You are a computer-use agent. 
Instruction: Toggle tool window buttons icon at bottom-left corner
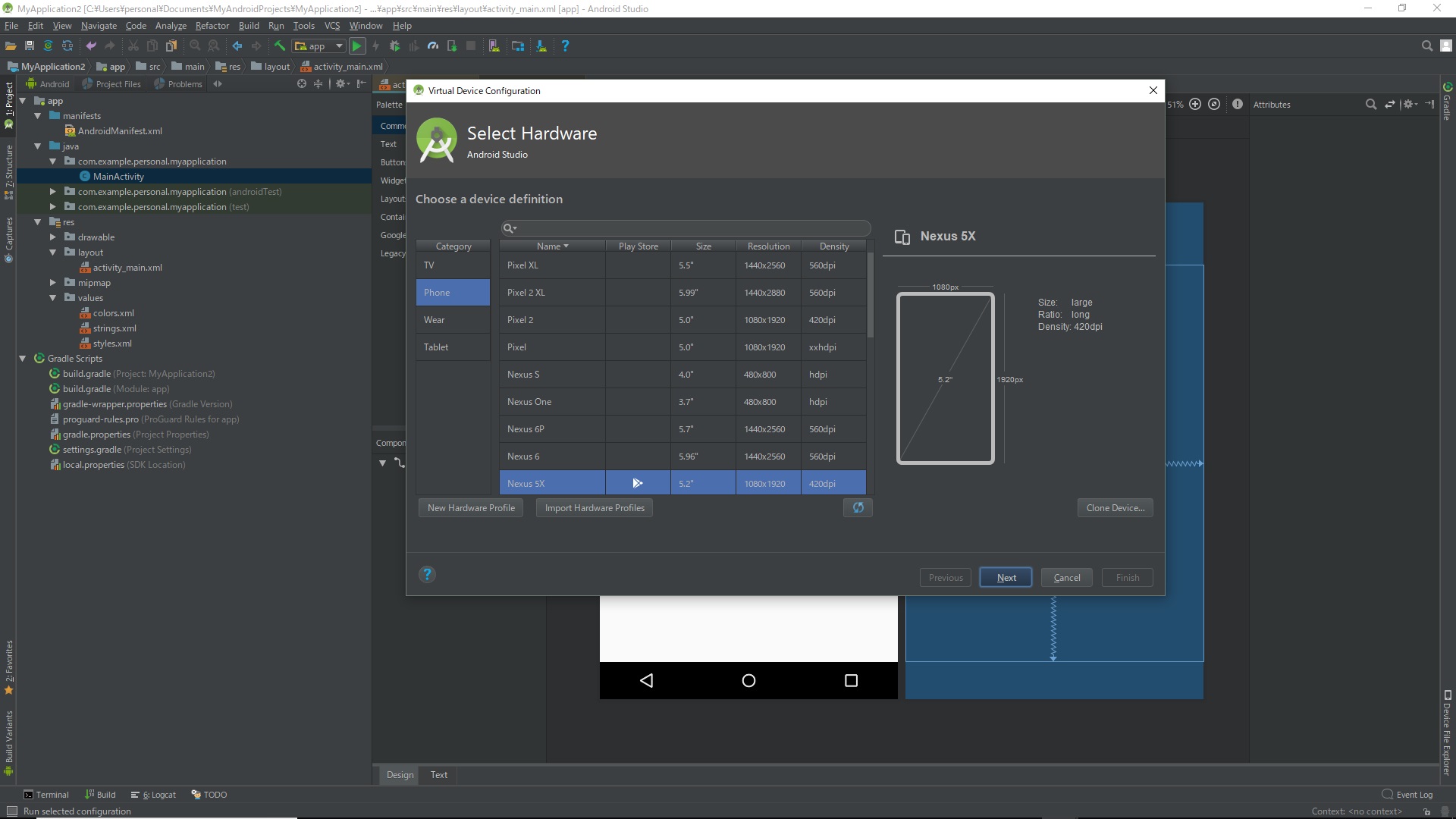tap(11, 811)
